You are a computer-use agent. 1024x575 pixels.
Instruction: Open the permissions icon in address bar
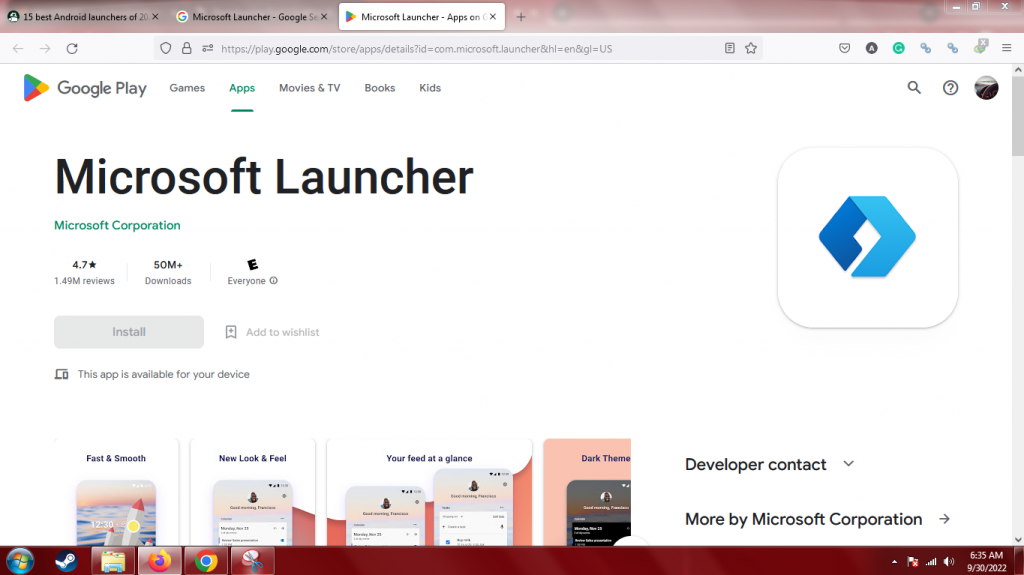(x=208, y=48)
